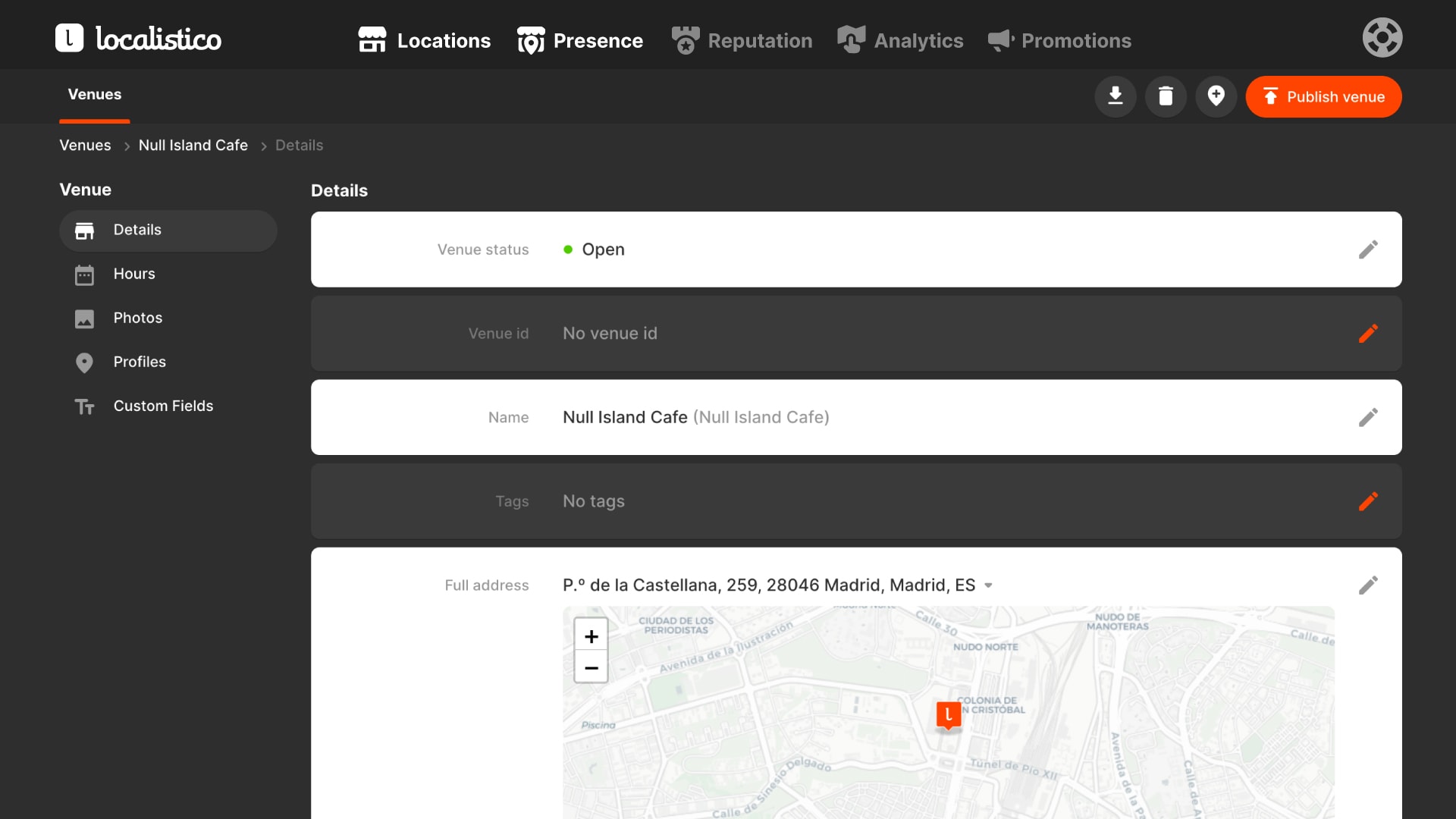Open the Locations menu
This screenshot has height=819, width=1456.
(x=424, y=40)
